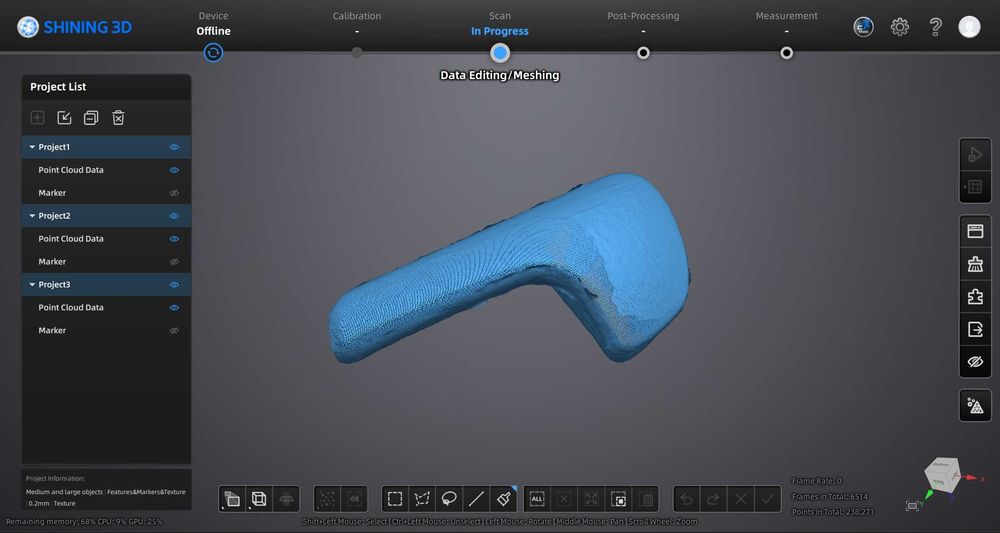Open the Calibration step
Screen dimensions: 1000x533
(x=357, y=24)
